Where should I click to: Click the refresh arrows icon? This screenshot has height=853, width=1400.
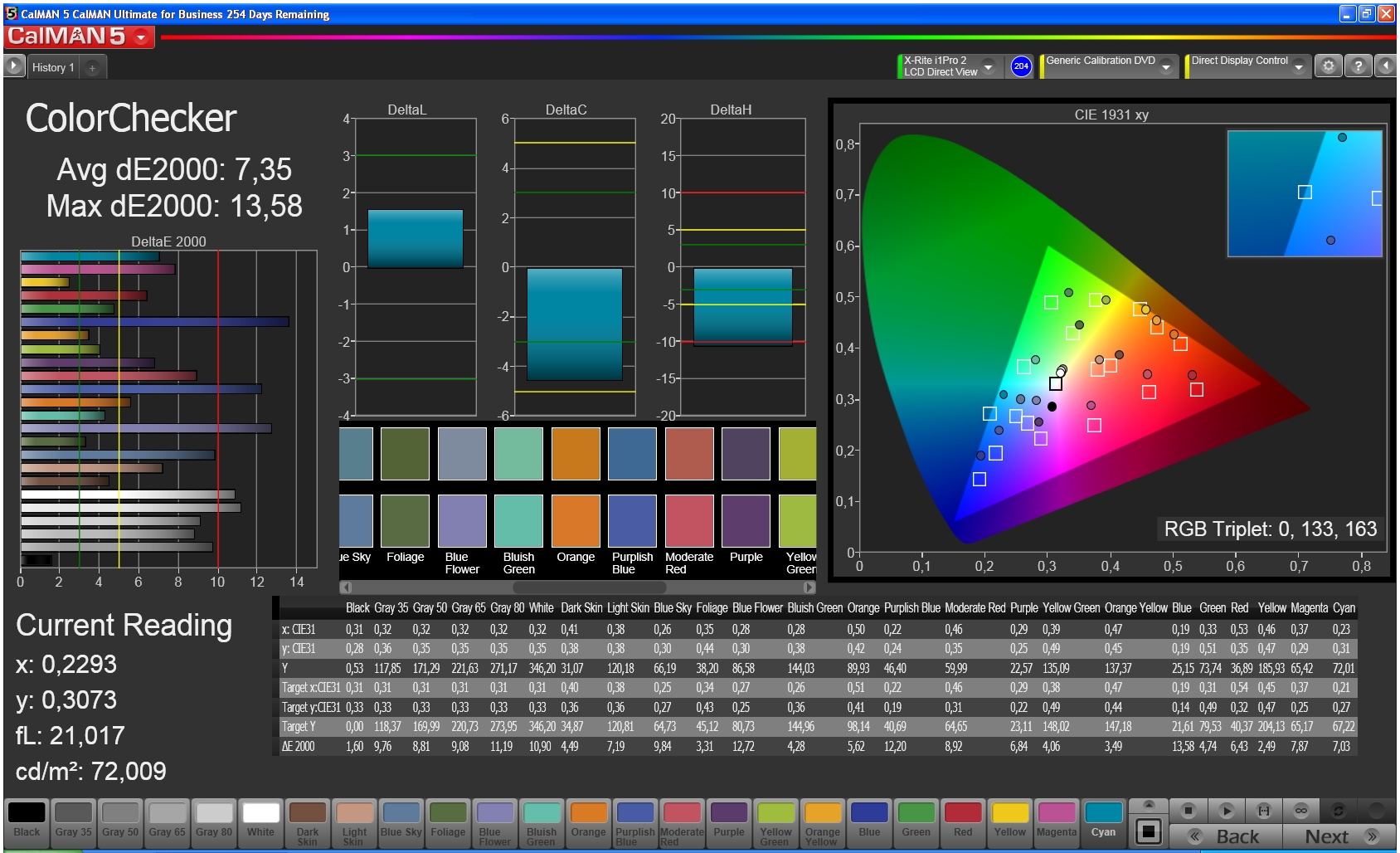1338,810
